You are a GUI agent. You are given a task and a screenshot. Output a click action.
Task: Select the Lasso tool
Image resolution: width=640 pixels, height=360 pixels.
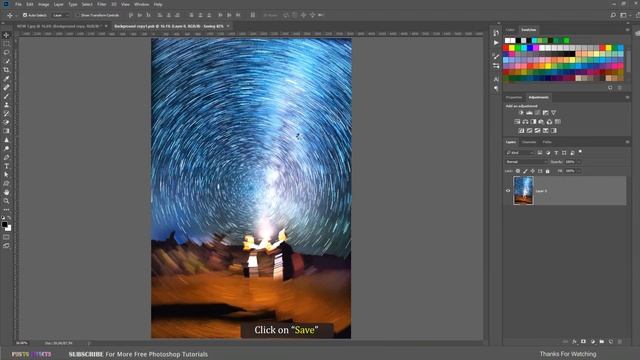6,53
